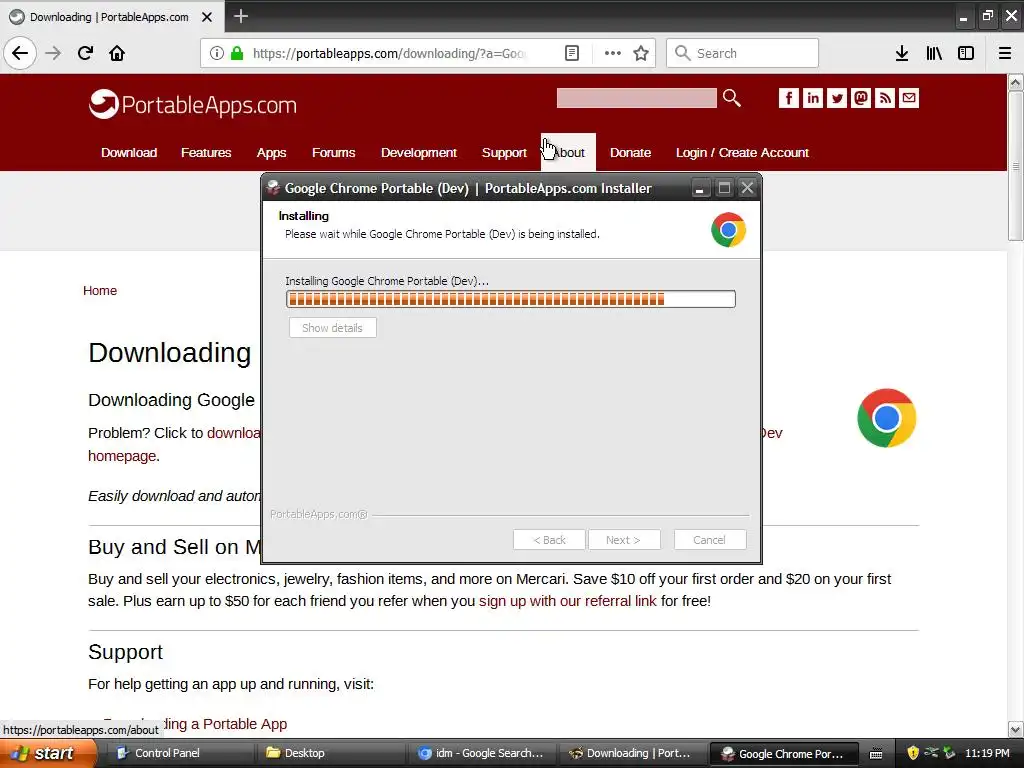Image resolution: width=1024 pixels, height=768 pixels.
Task: Open the Donate menu item
Action: [x=630, y=152]
